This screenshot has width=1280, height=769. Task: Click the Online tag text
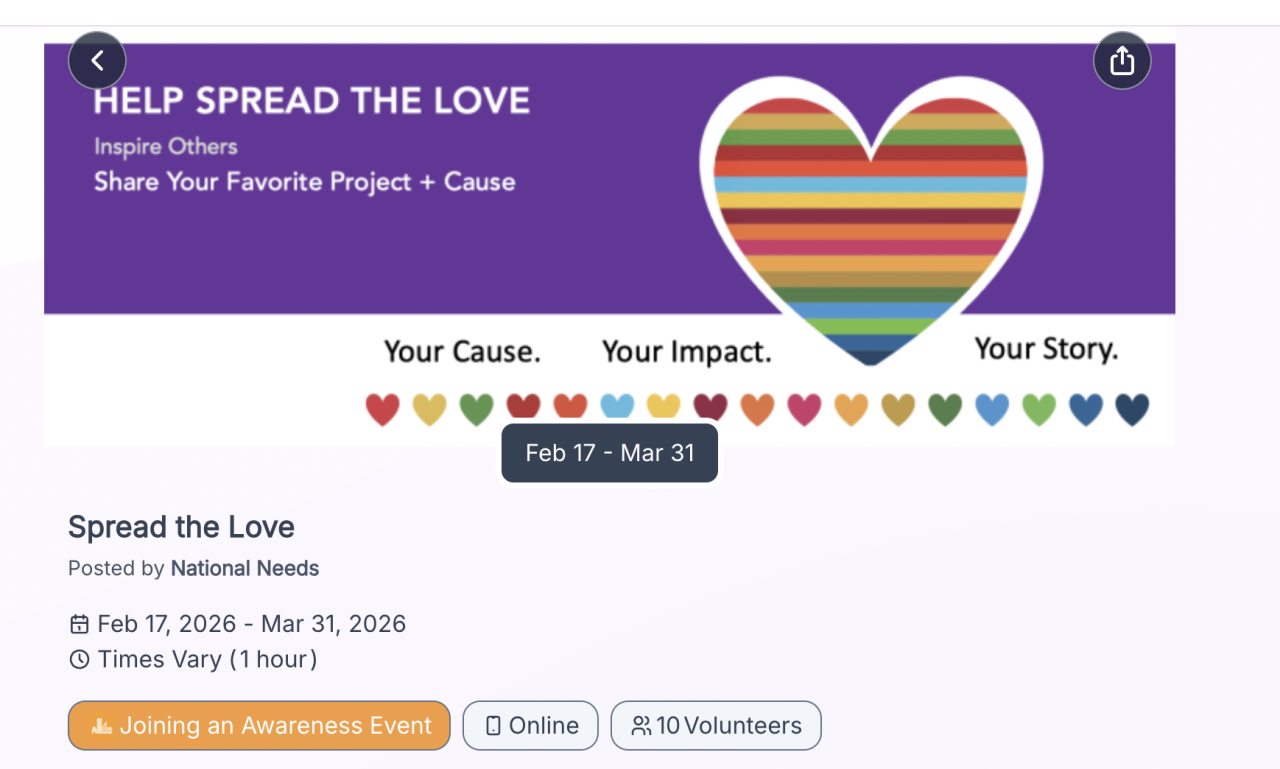click(544, 726)
